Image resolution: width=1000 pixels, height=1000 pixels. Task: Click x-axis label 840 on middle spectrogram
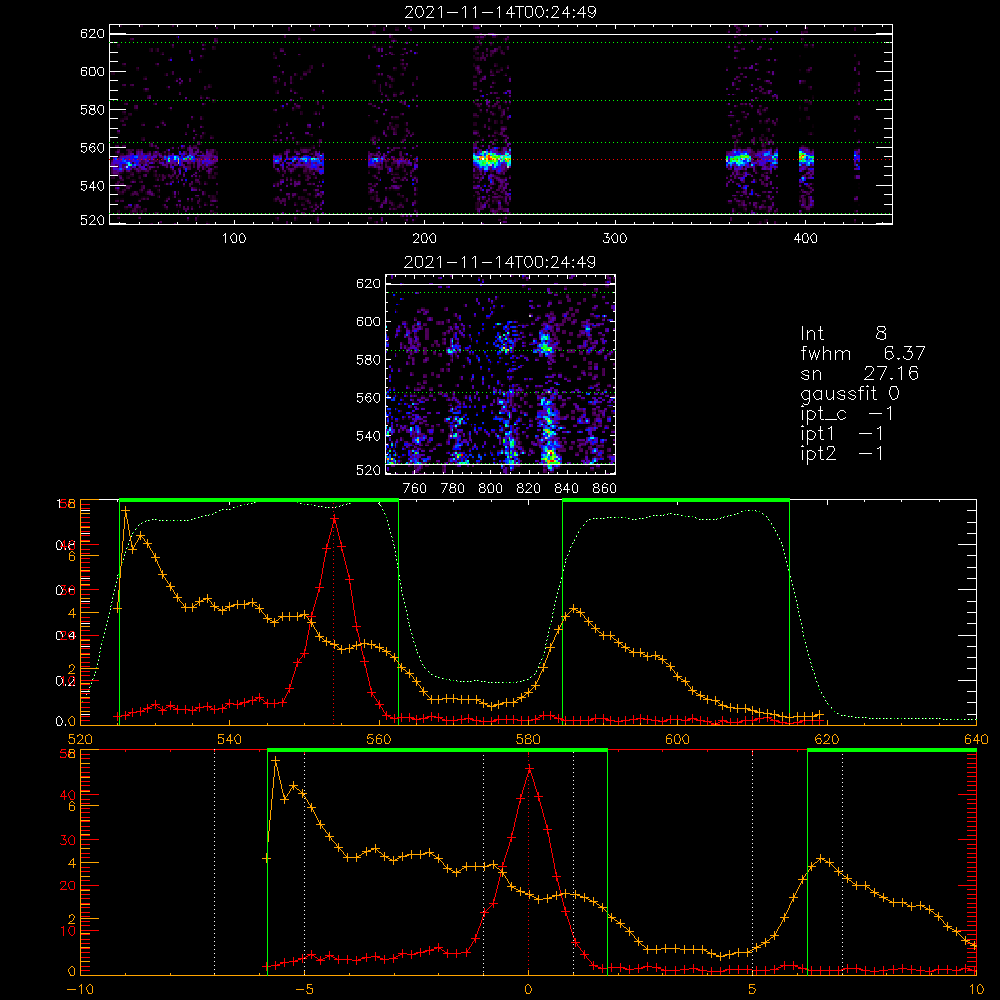(x=566, y=489)
